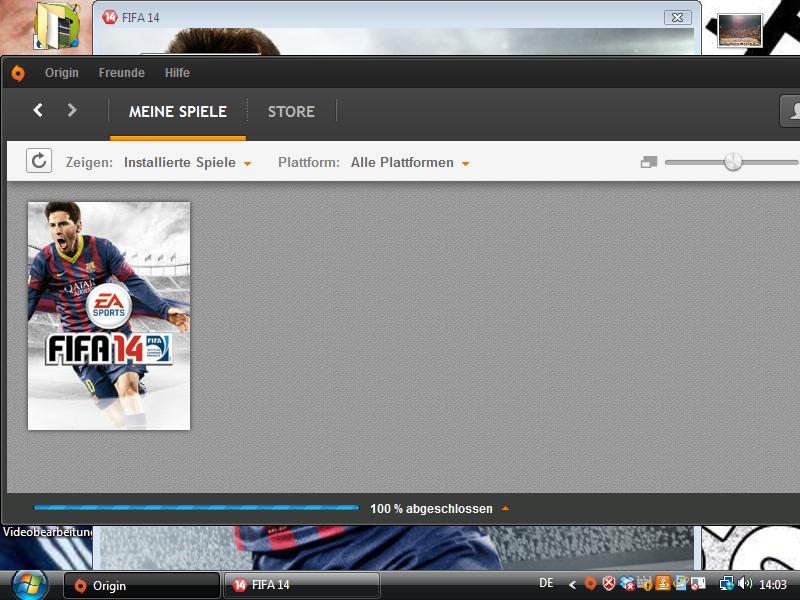Refresh the game library
The image size is (800, 600).
39,161
